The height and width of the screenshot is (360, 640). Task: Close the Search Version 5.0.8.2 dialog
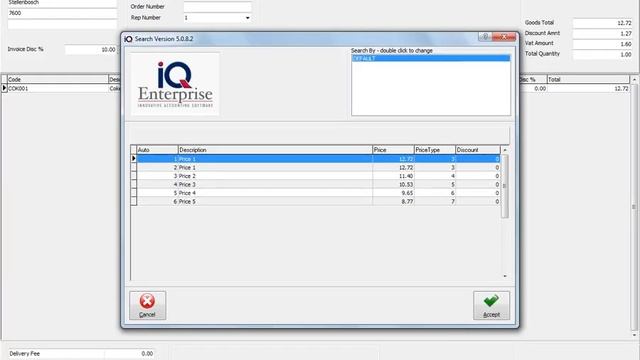click(504, 37)
